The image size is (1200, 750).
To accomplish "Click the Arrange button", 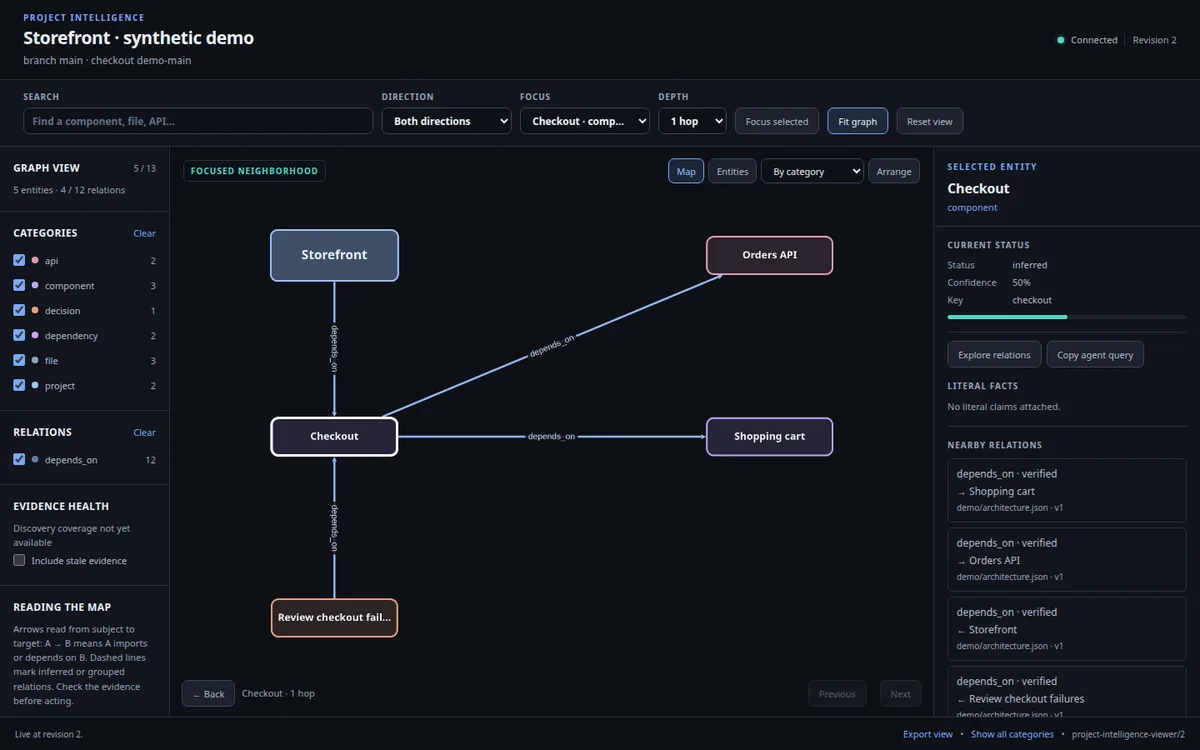I will click(x=894, y=172).
